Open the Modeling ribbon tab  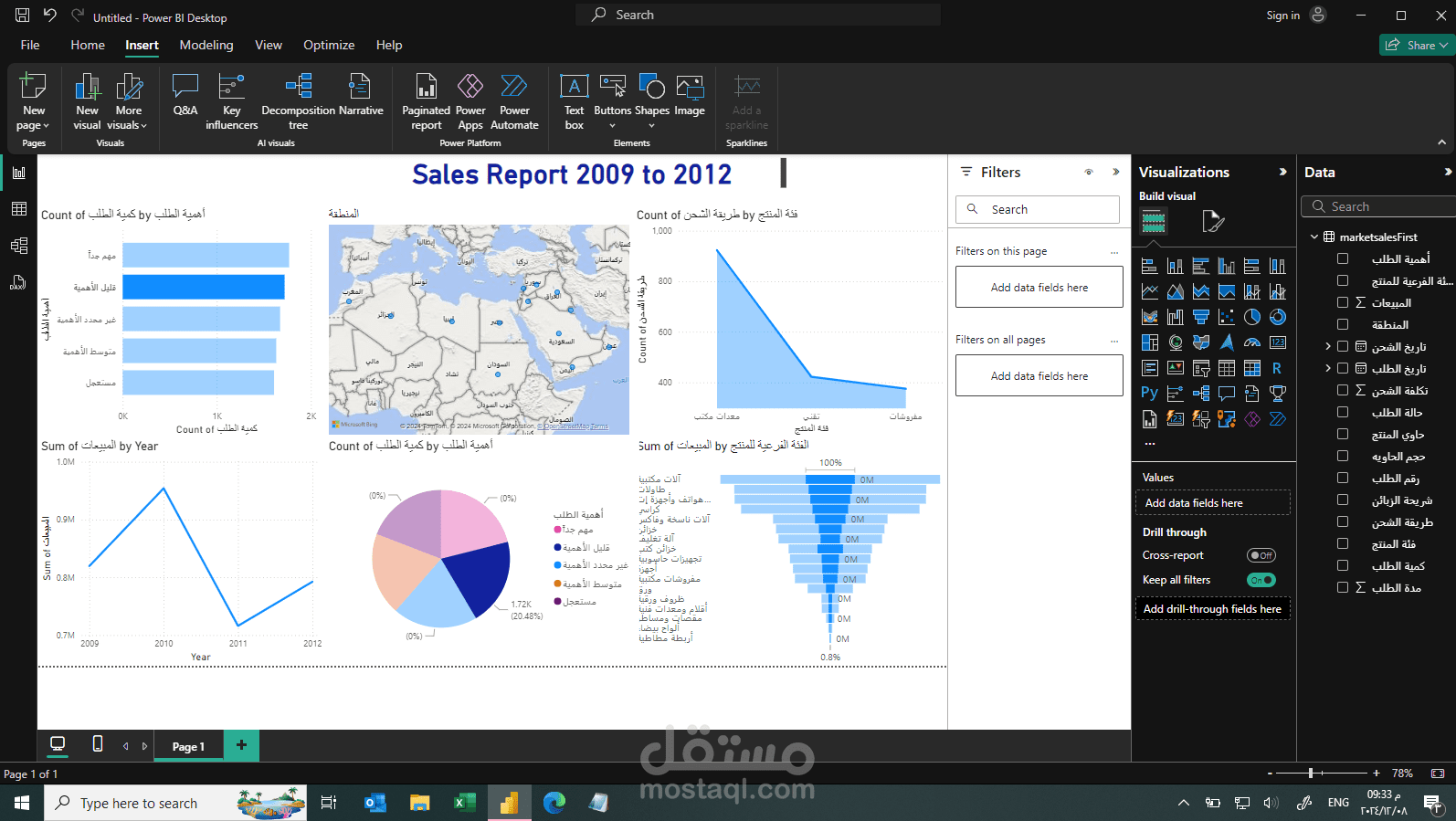(x=206, y=45)
